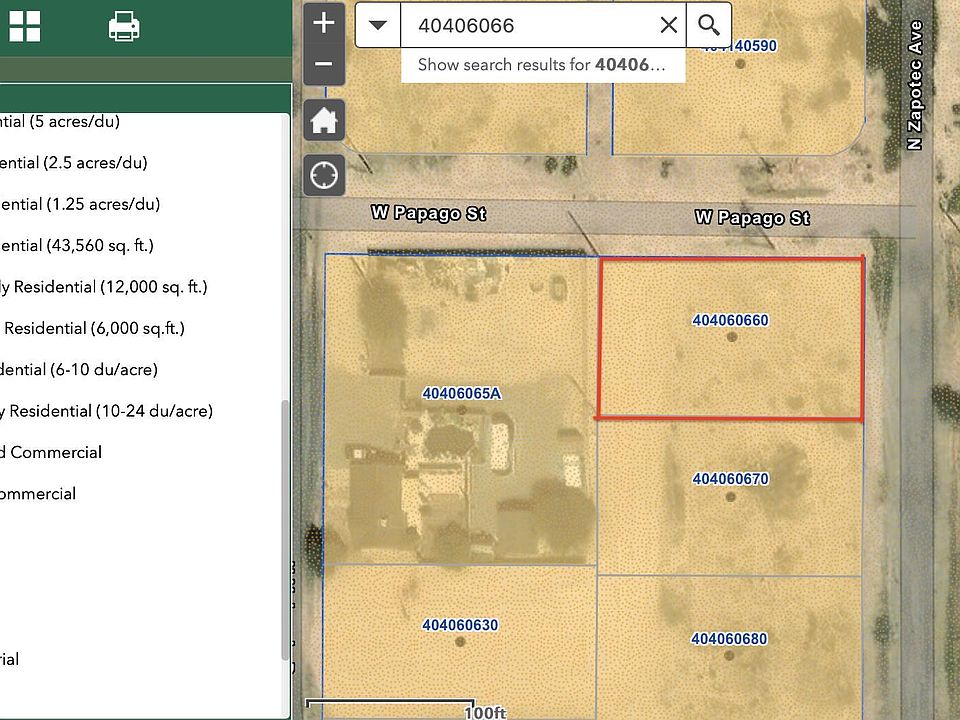Find my location on the map

(x=324, y=175)
